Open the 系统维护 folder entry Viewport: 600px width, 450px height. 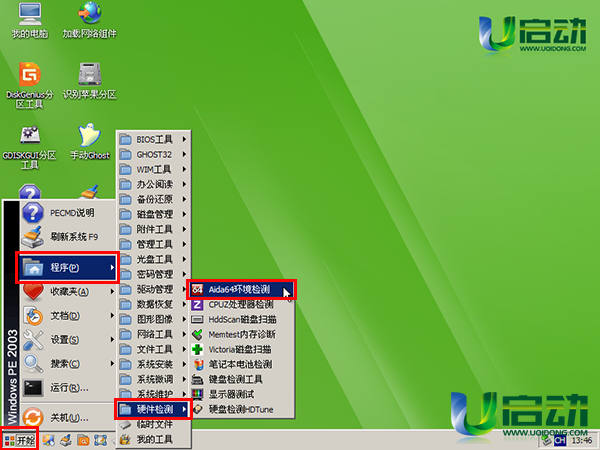[x=153, y=393]
